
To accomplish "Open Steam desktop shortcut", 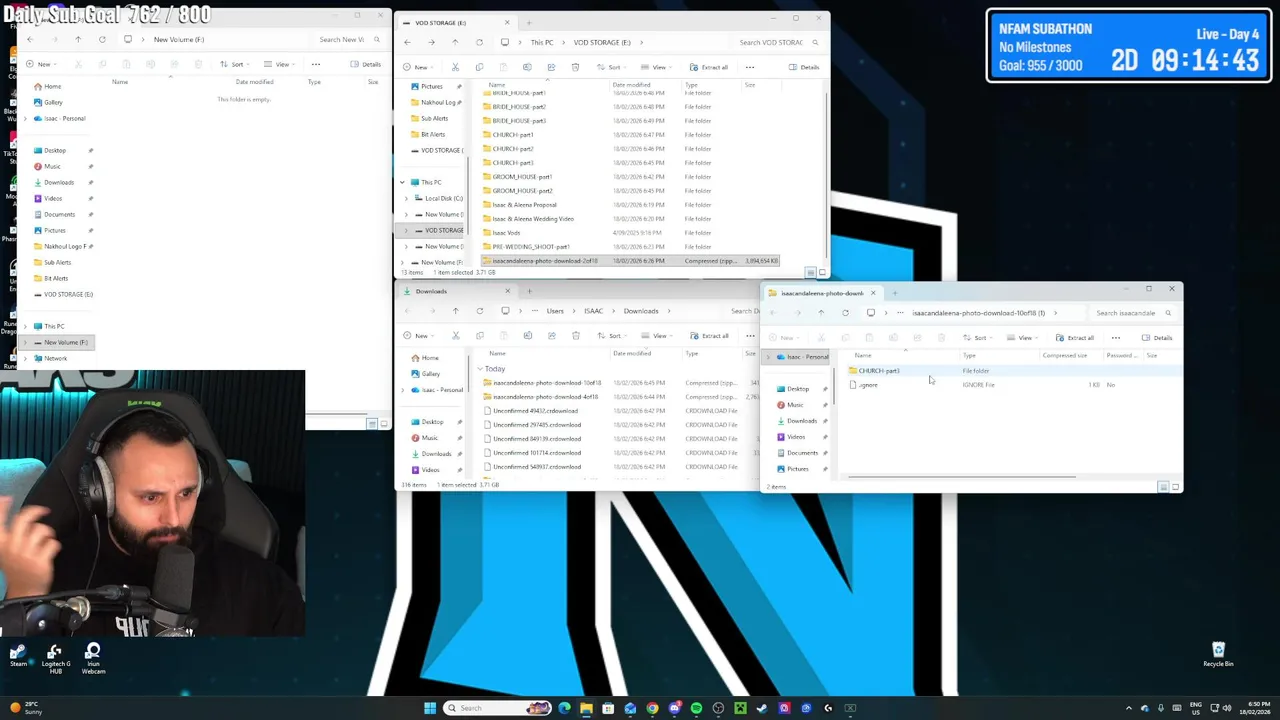I will (18, 656).
